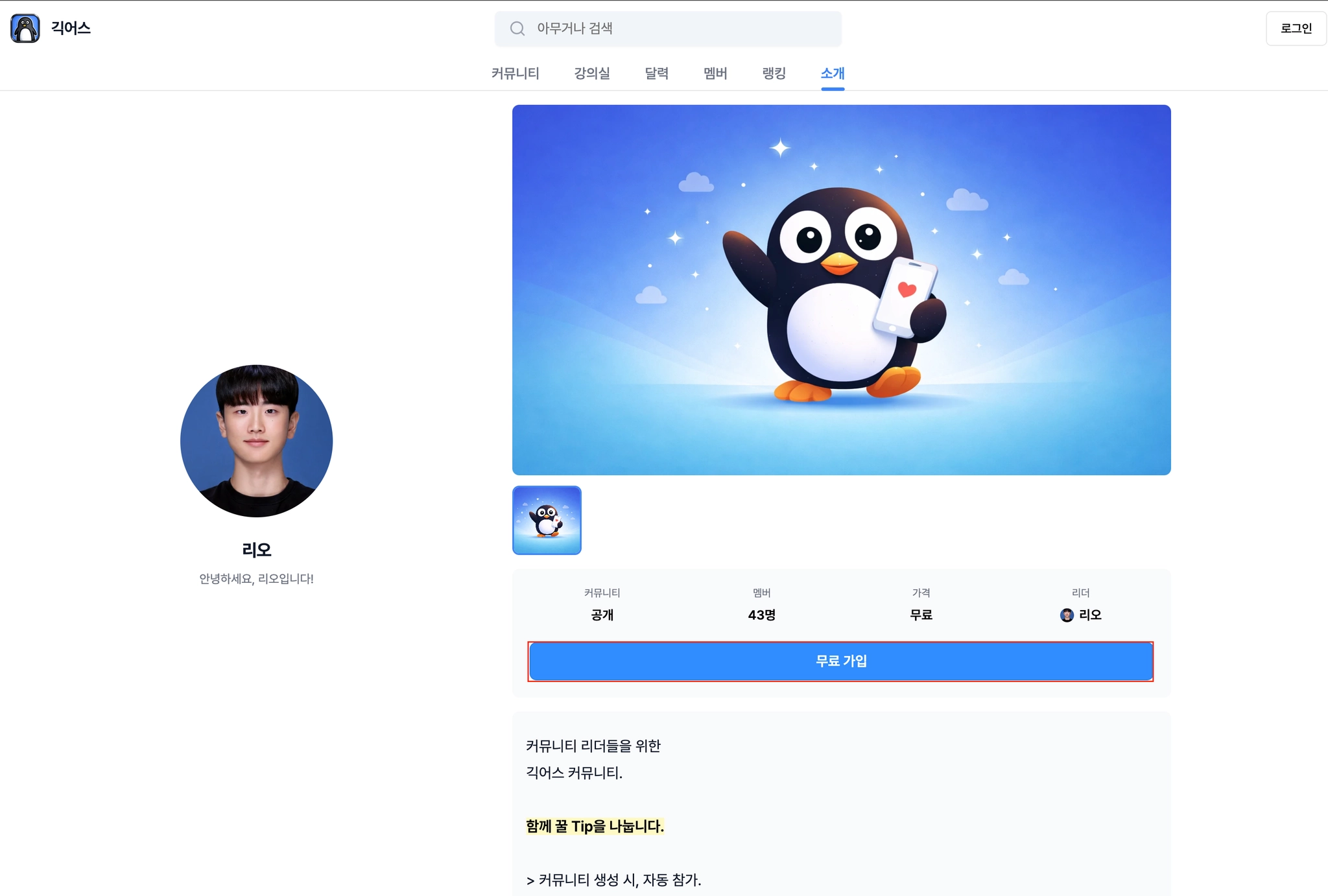The width and height of the screenshot is (1328, 896).
Task: Click the 무료 가입 button
Action: point(840,661)
